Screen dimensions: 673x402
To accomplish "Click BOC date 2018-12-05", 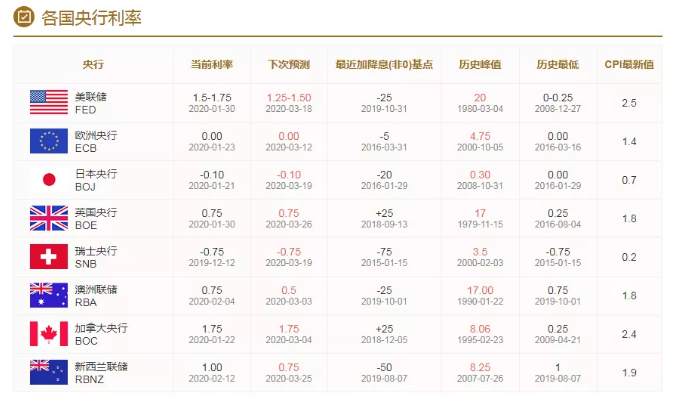I will (x=384, y=340).
